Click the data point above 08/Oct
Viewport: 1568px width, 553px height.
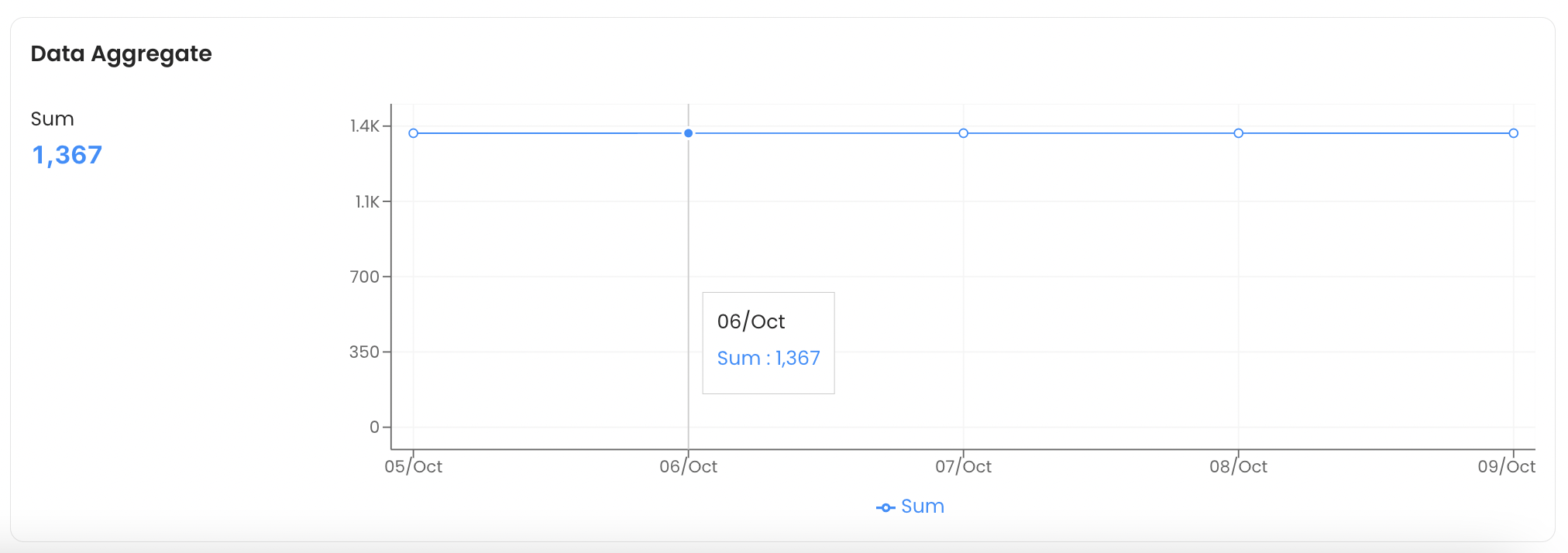(x=1238, y=133)
